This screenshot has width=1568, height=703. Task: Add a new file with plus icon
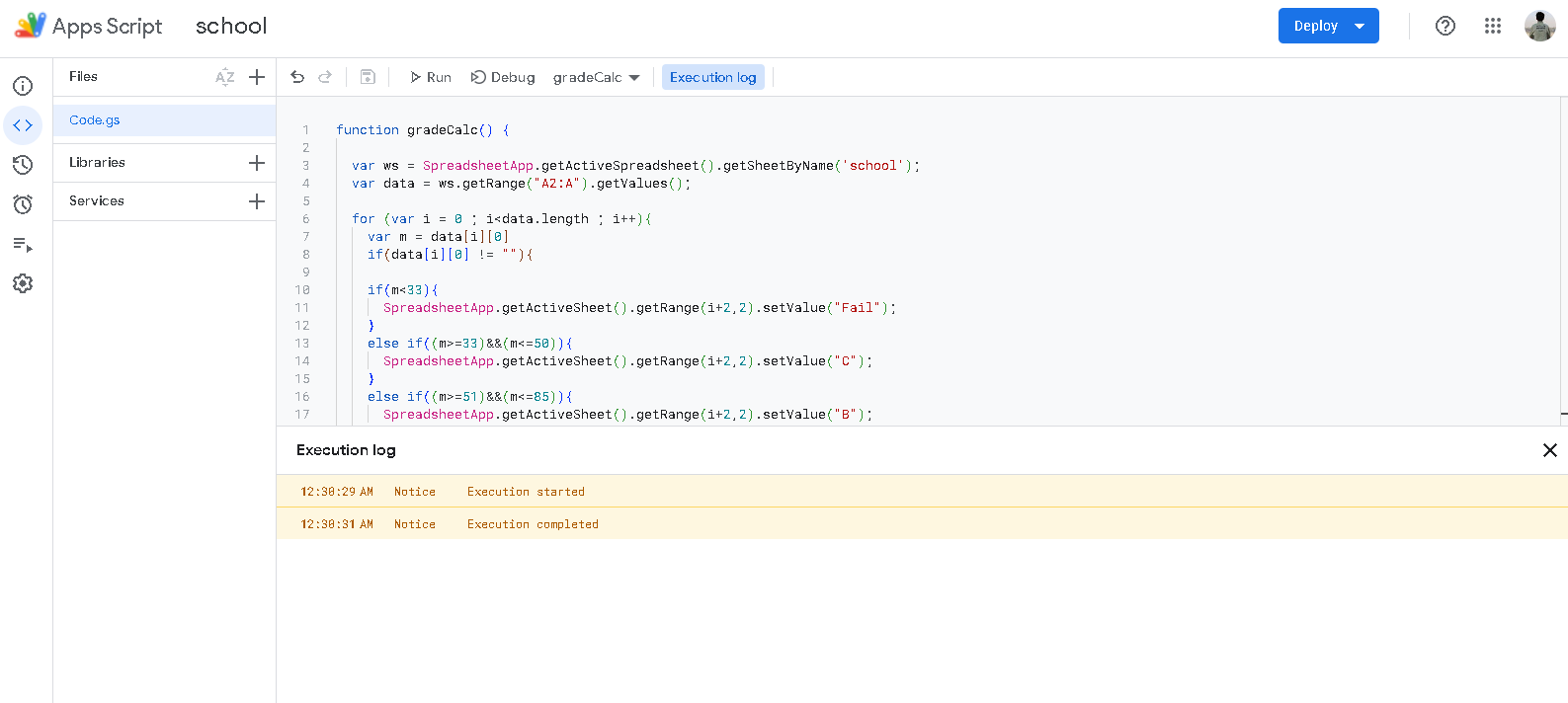coord(257,77)
